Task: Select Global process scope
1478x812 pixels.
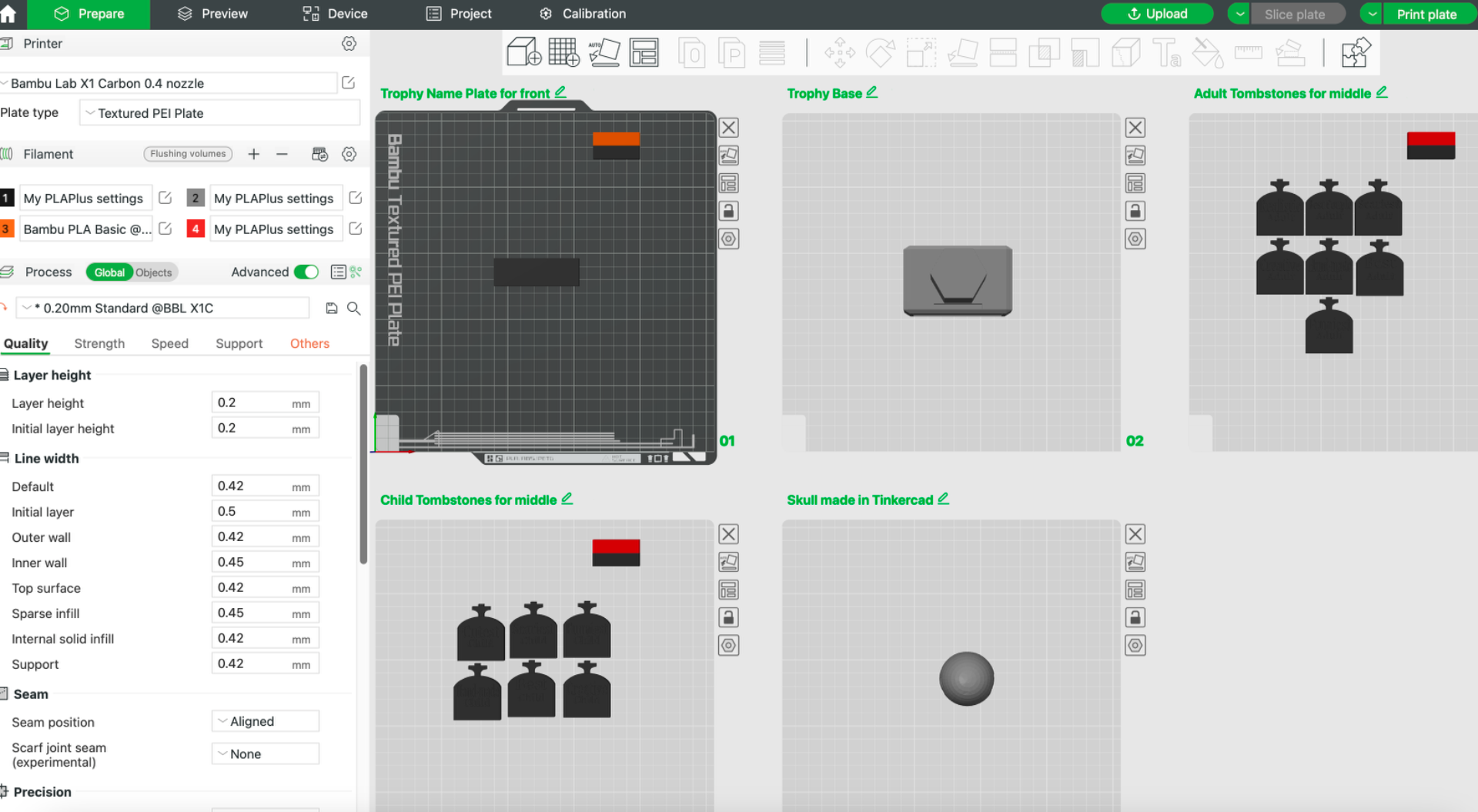Action: (109, 272)
